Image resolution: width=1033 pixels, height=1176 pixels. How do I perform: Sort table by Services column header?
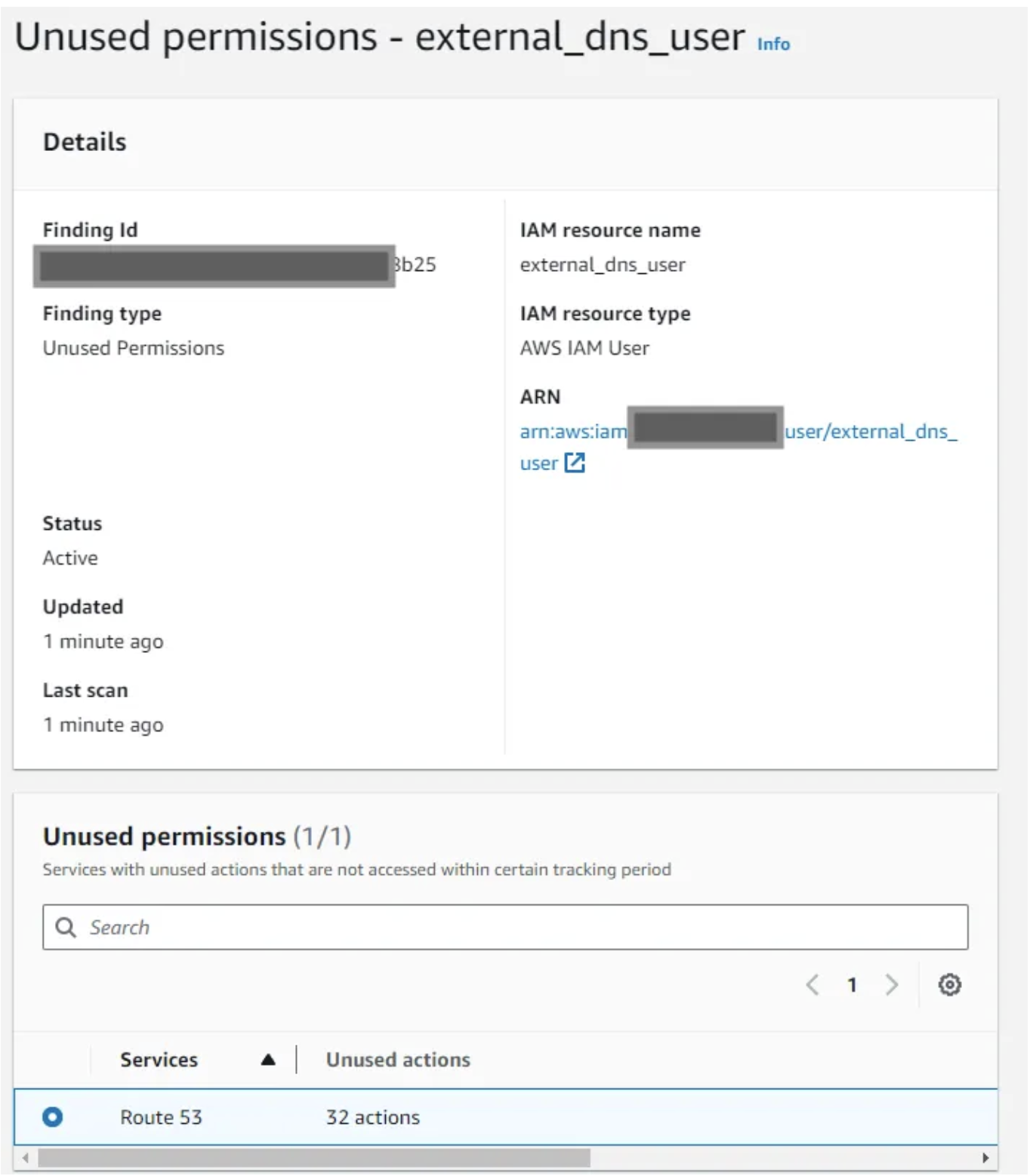(x=159, y=1060)
